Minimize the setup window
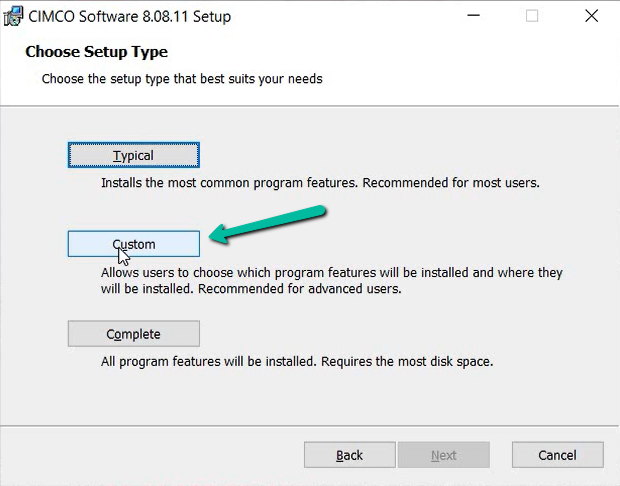The height and width of the screenshot is (486, 620). [473, 16]
